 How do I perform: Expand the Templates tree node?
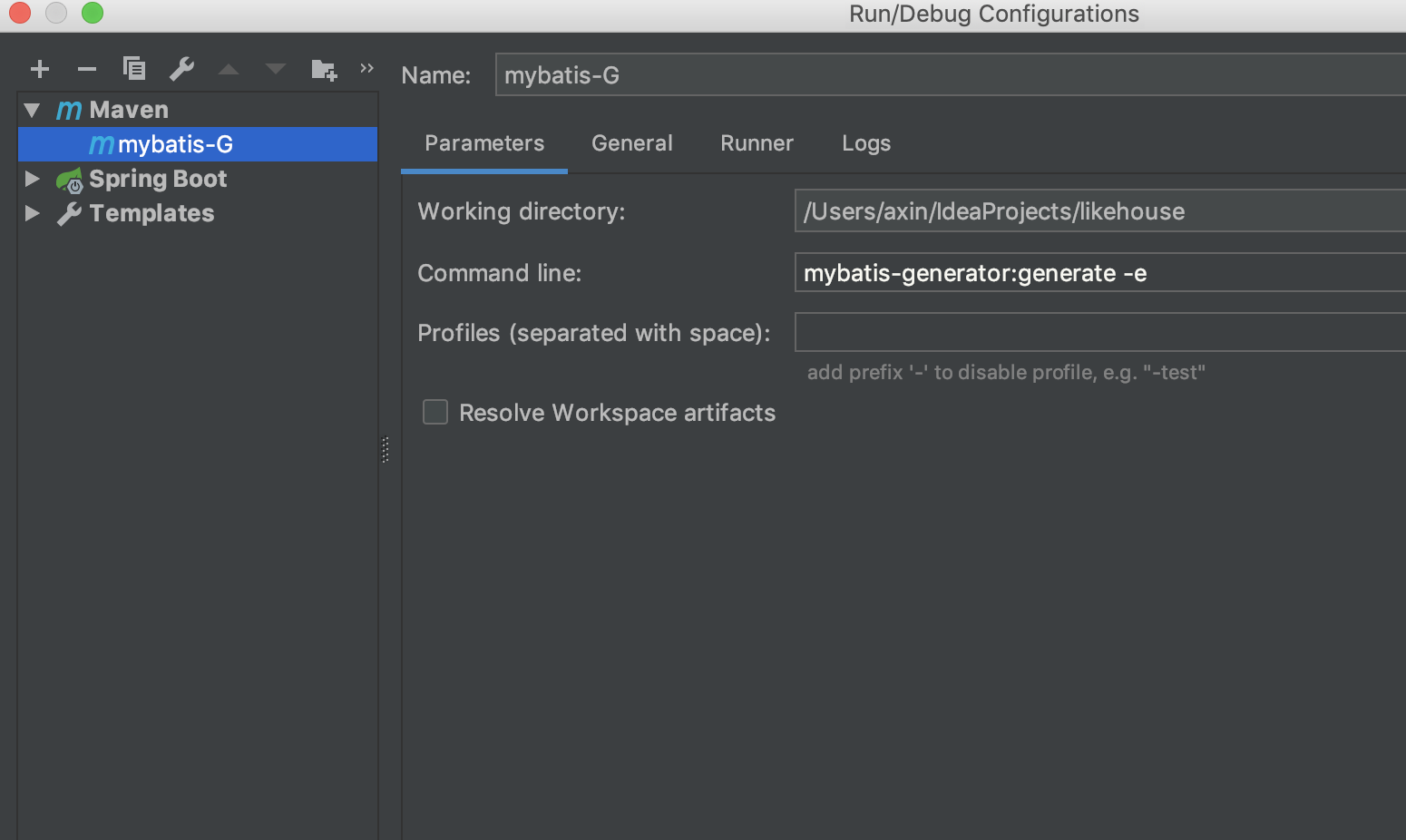pos(33,213)
